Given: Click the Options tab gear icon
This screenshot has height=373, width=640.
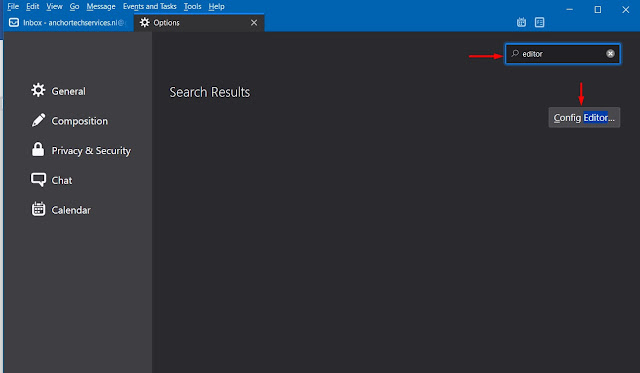Looking at the screenshot, I should [144, 22].
